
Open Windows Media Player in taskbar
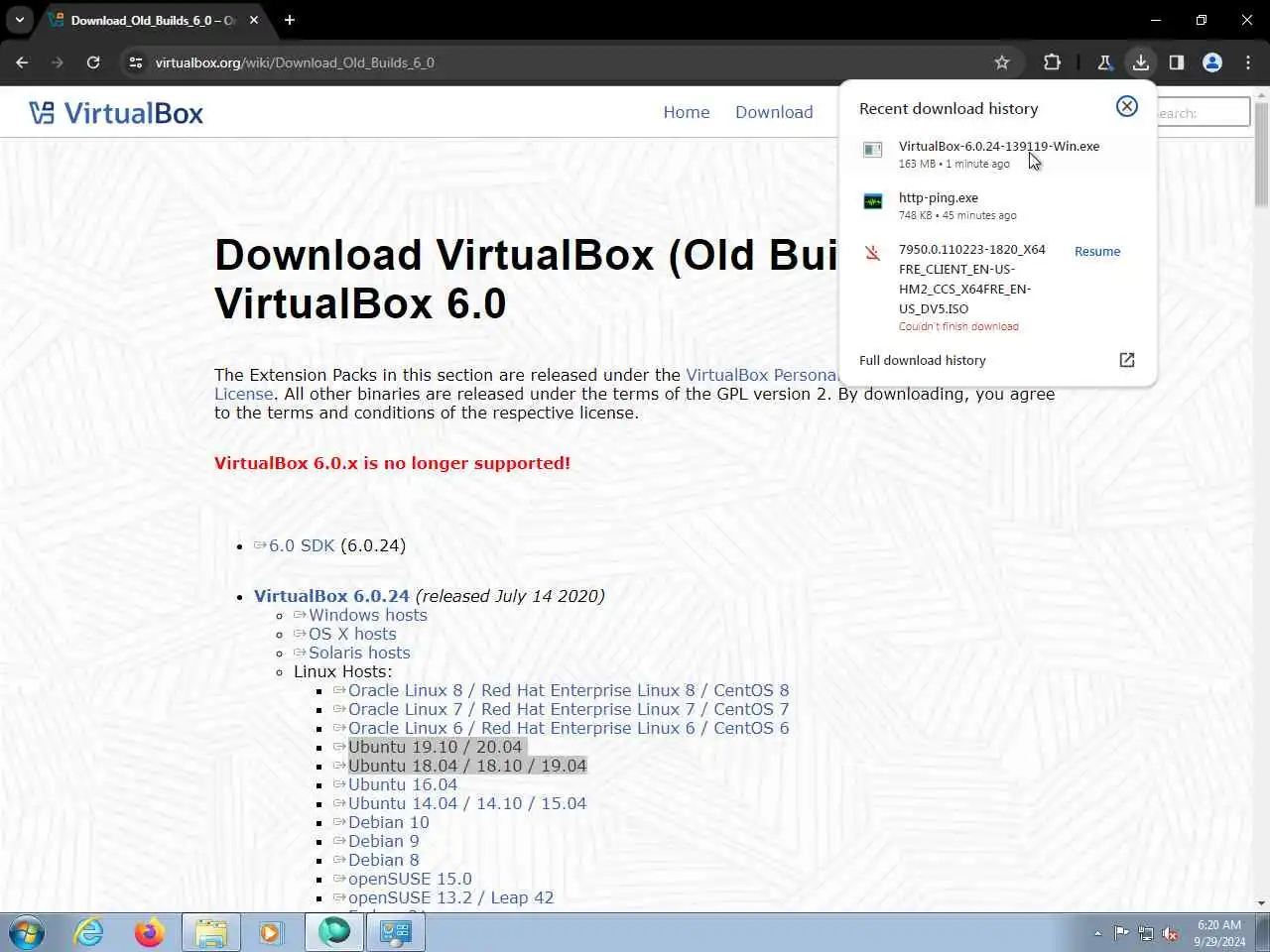tap(270, 932)
